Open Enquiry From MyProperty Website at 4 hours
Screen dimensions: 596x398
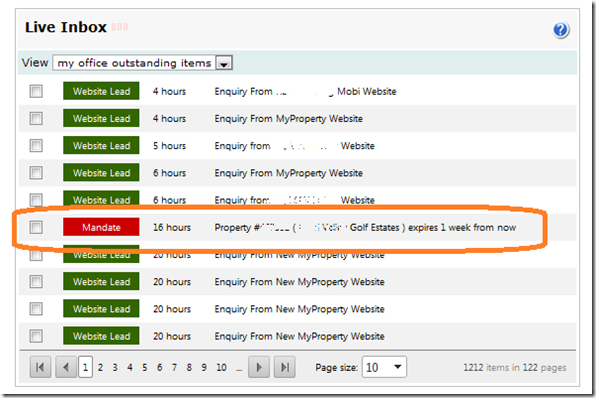(x=288, y=119)
